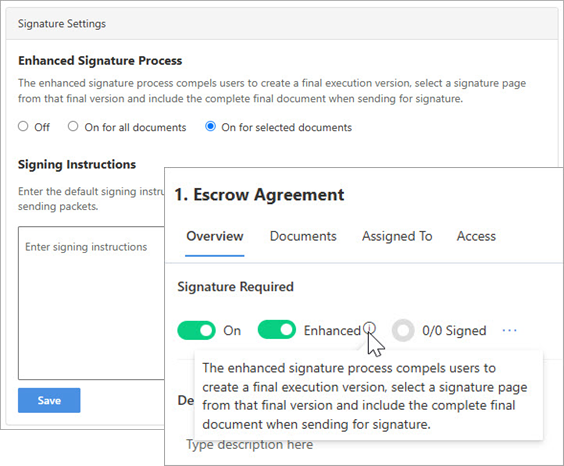Click the Signature Required label
Viewport: 564px width, 466px height.
[x=236, y=287]
